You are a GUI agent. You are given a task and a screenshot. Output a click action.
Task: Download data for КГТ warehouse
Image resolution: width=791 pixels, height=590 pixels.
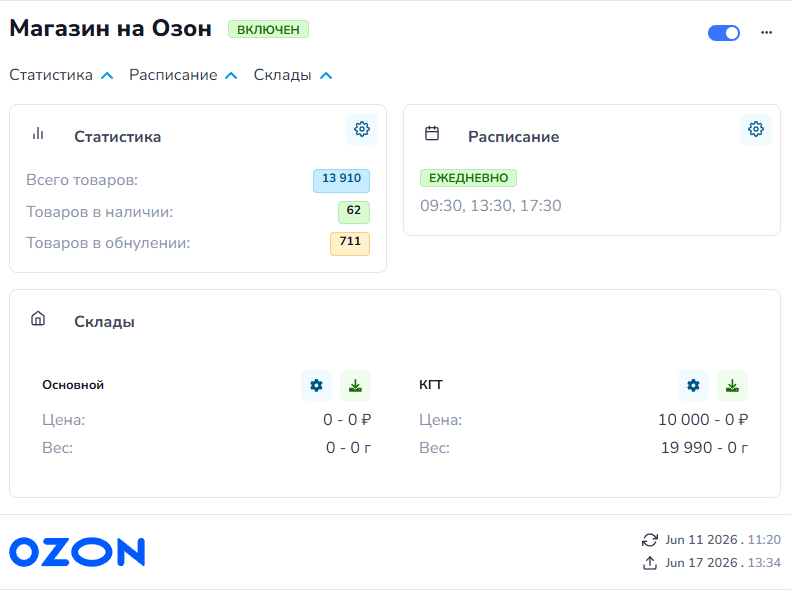pyautogui.click(x=732, y=386)
